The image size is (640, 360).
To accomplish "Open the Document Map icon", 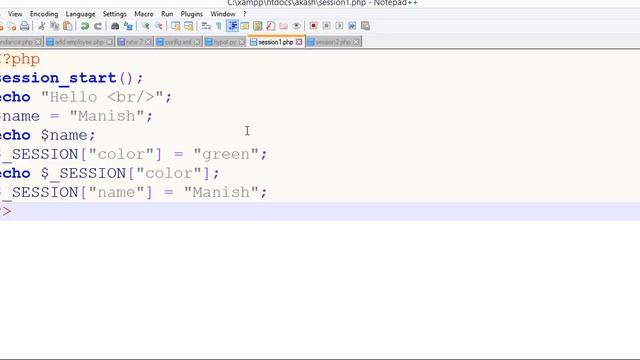I will pos(258,26).
